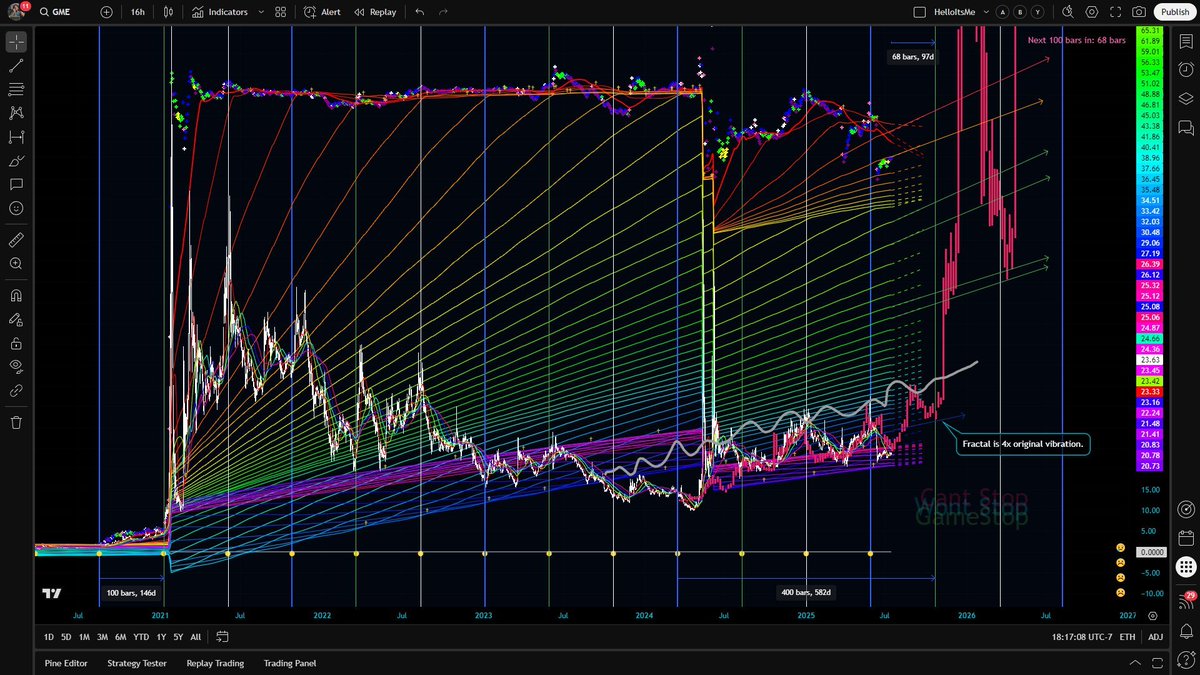Set date range to YTD

(x=141, y=637)
